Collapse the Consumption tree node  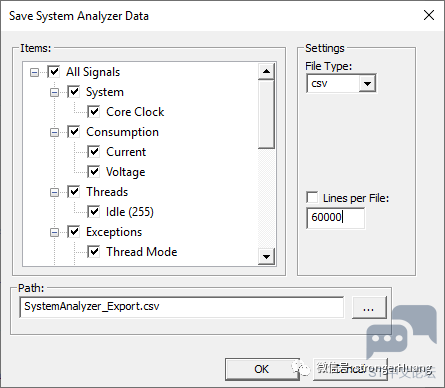pyautogui.click(x=54, y=132)
